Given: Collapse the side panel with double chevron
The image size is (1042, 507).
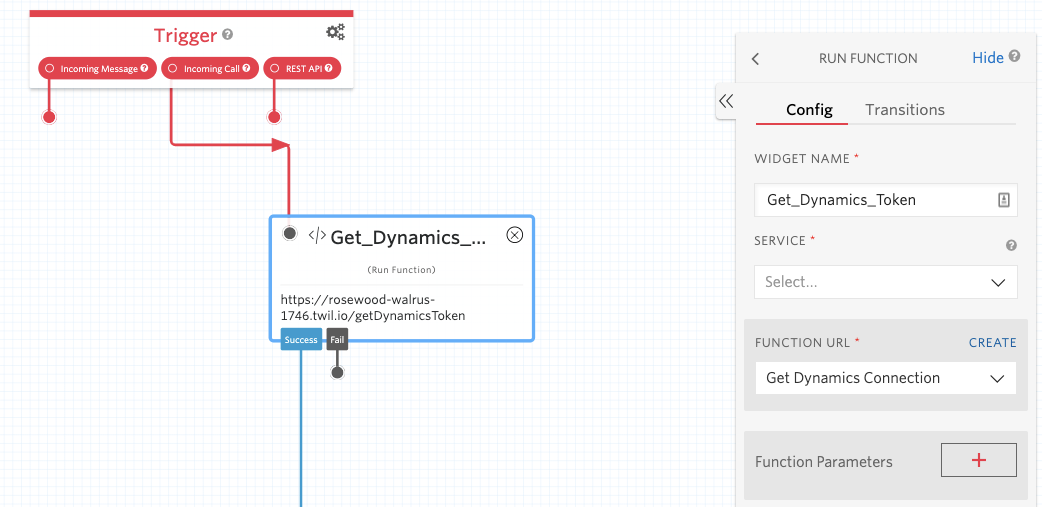Looking at the screenshot, I should tap(726, 101).
